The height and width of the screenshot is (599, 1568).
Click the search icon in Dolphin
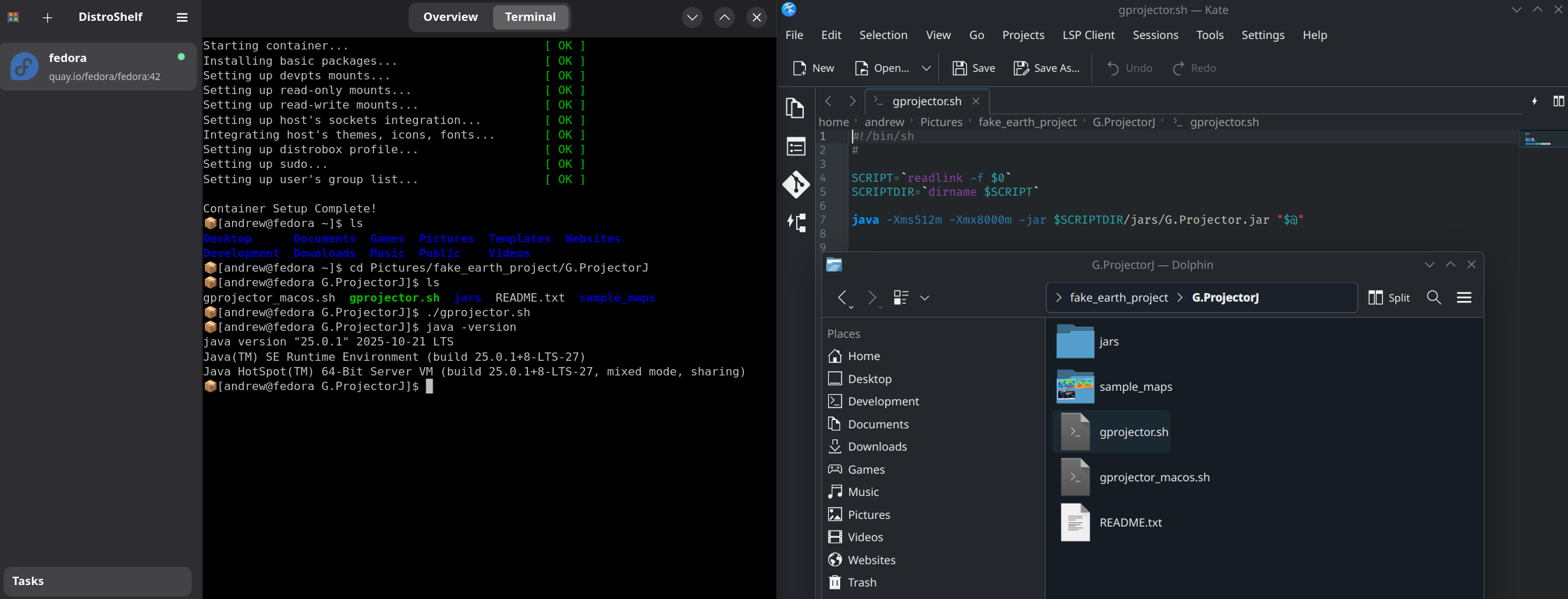(1434, 298)
